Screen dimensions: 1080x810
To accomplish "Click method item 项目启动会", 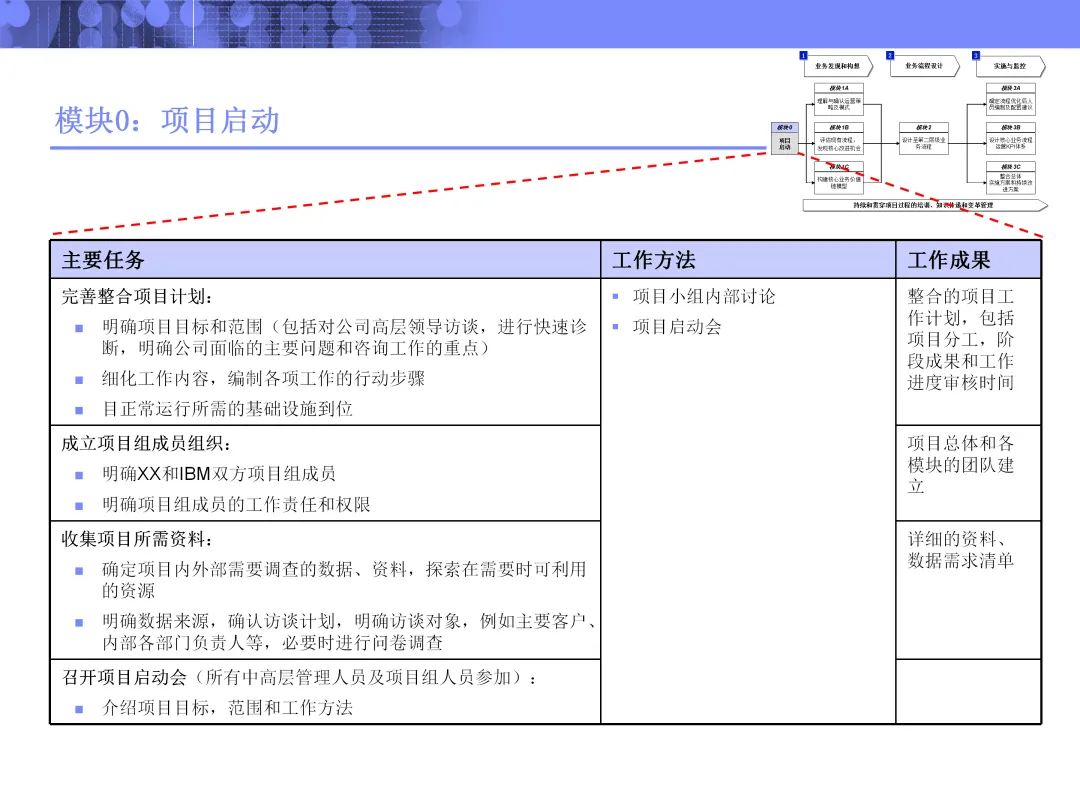I will 677,327.
